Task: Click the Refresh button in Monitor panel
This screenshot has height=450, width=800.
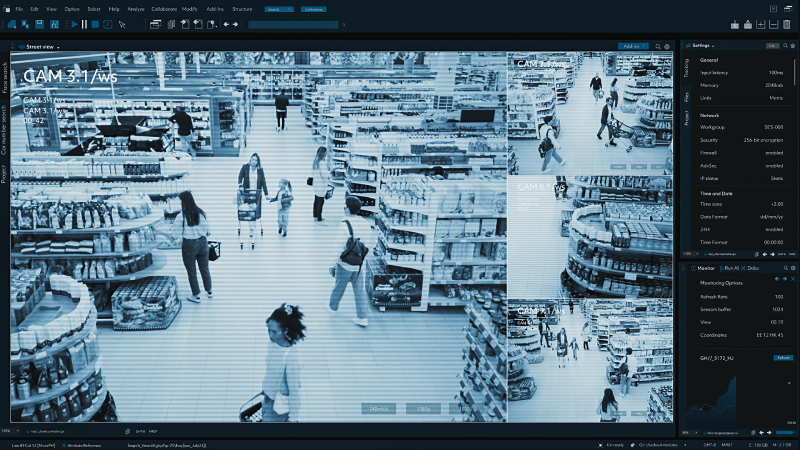Action: (x=783, y=357)
